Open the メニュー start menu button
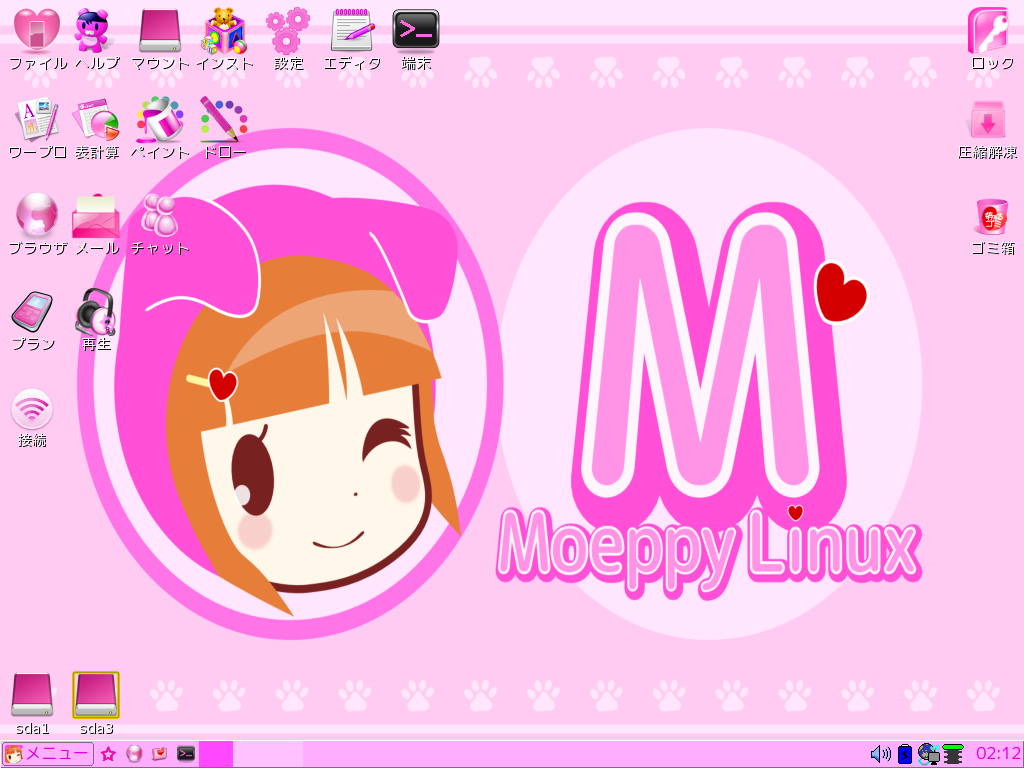Viewport: 1024px width, 768px height. 48,754
